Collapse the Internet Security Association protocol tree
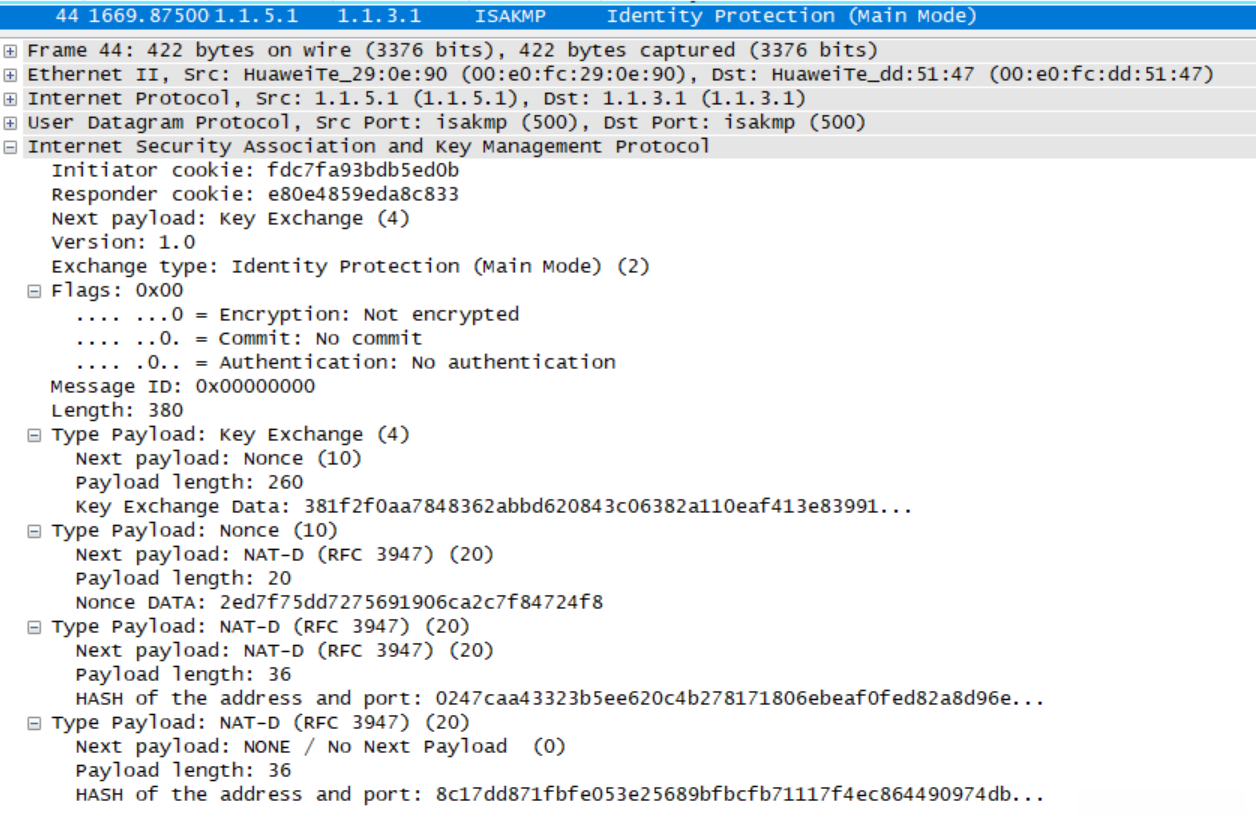The image size is (1256, 823). [x=10, y=147]
